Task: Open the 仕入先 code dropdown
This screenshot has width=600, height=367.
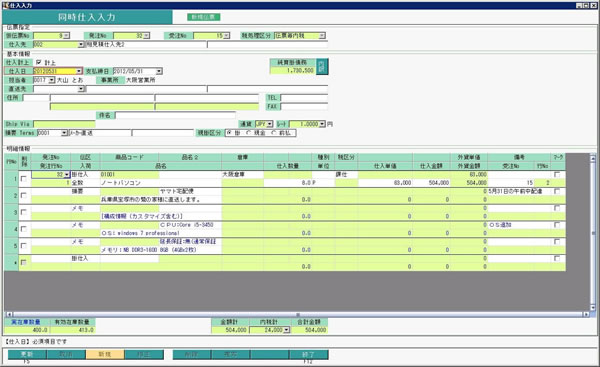Action: coord(81,45)
